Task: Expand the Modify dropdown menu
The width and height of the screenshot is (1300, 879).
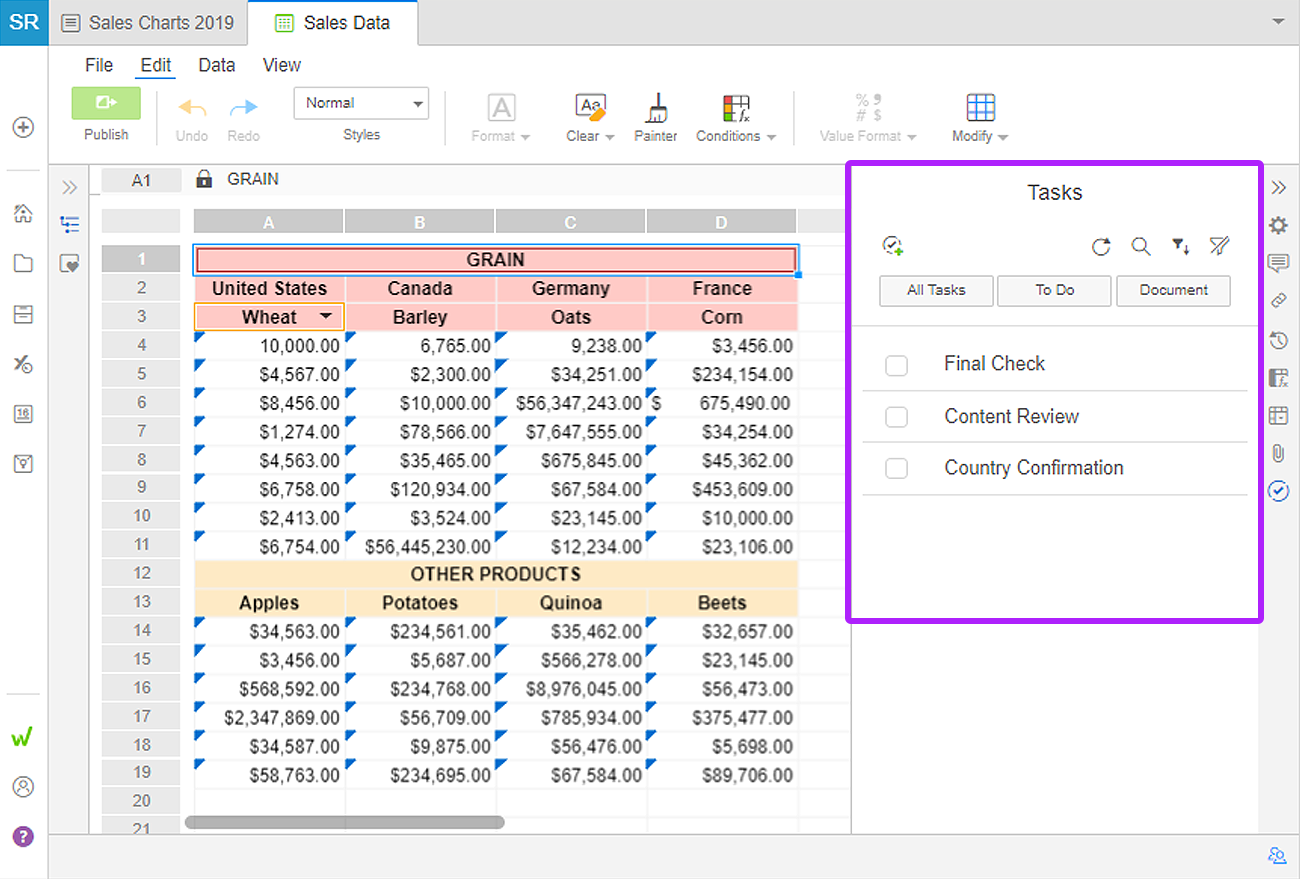Action: pyautogui.click(x=980, y=118)
